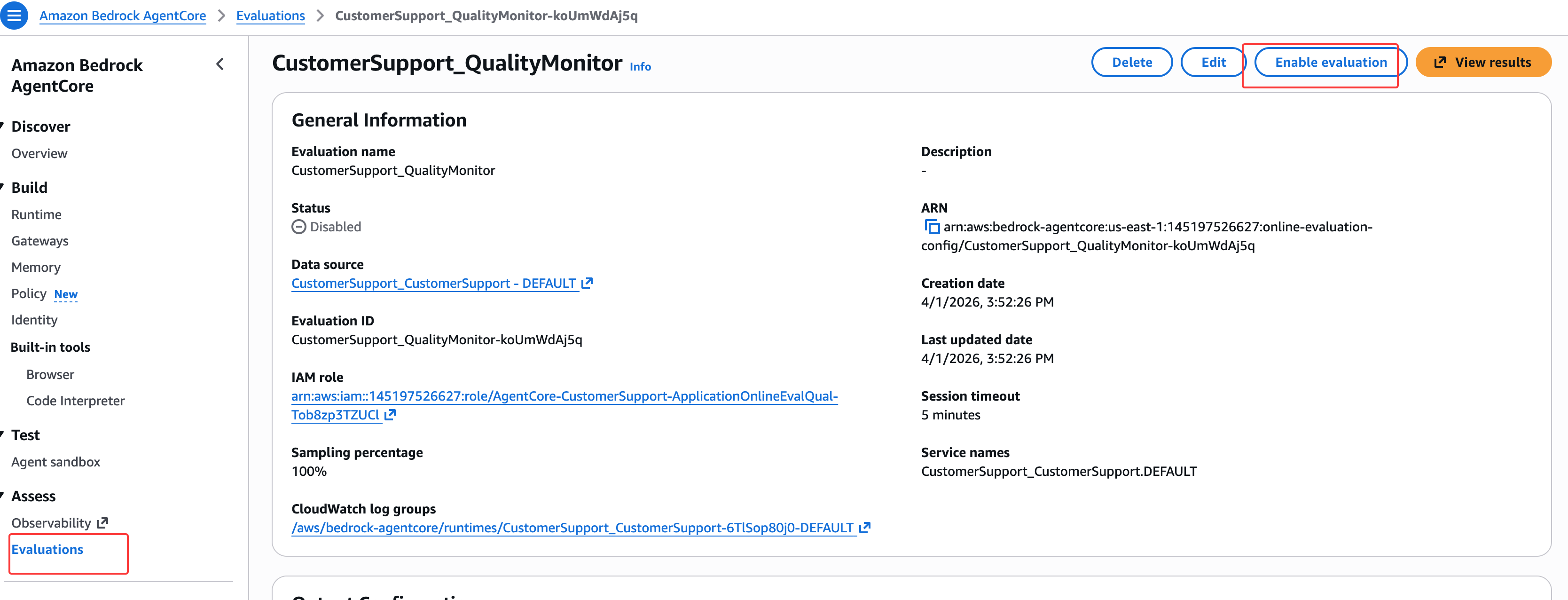
Task: Open the Evaluations breadcrumb link
Action: coord(270,16)
